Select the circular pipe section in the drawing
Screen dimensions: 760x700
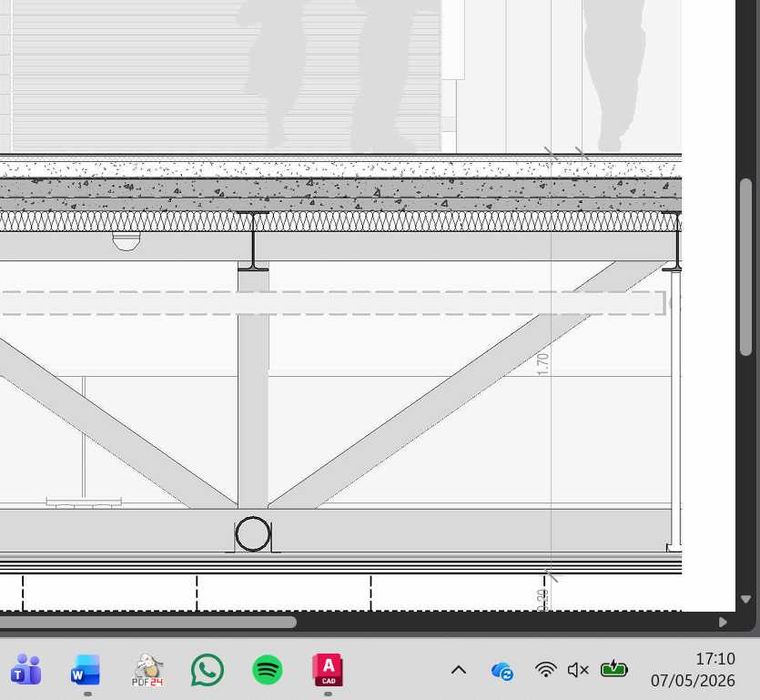253,534
